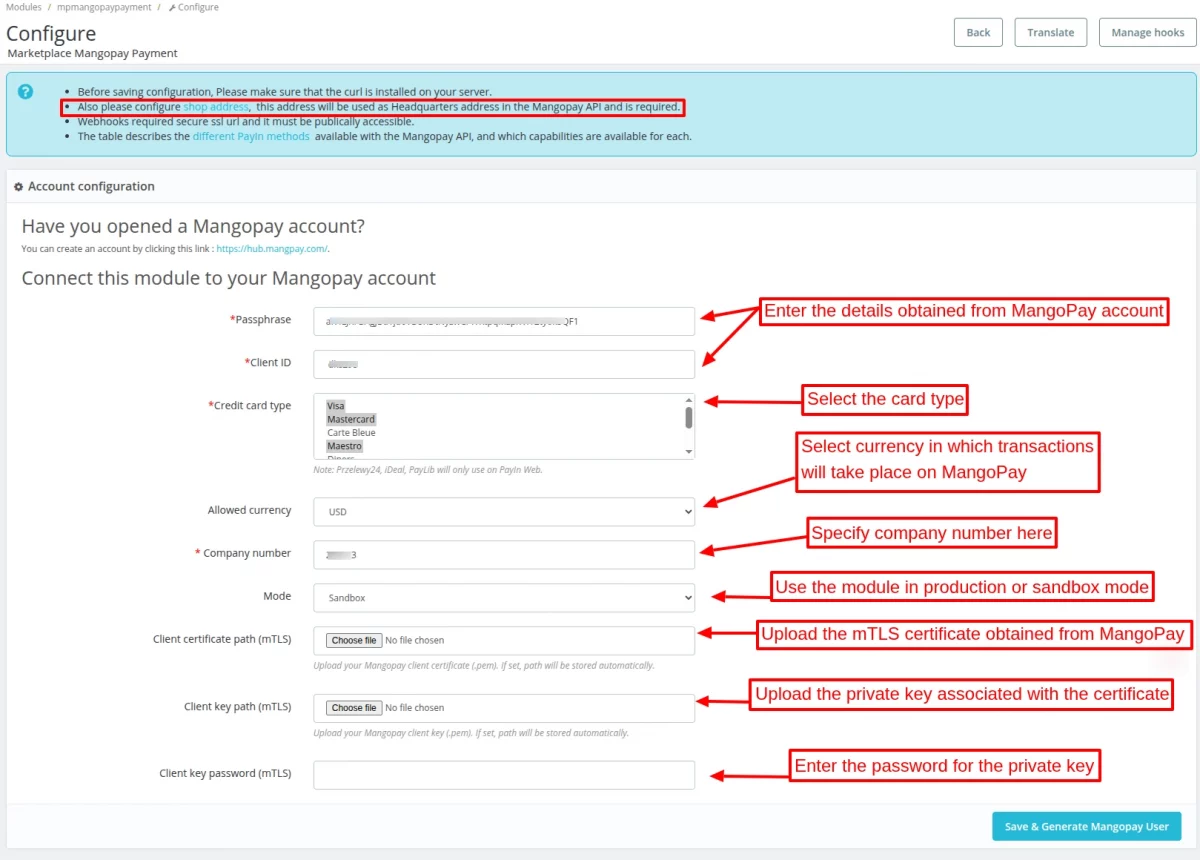Click the Client key password (mTLS) label
Screen dimensions: 1200x860
click(225, 773)
